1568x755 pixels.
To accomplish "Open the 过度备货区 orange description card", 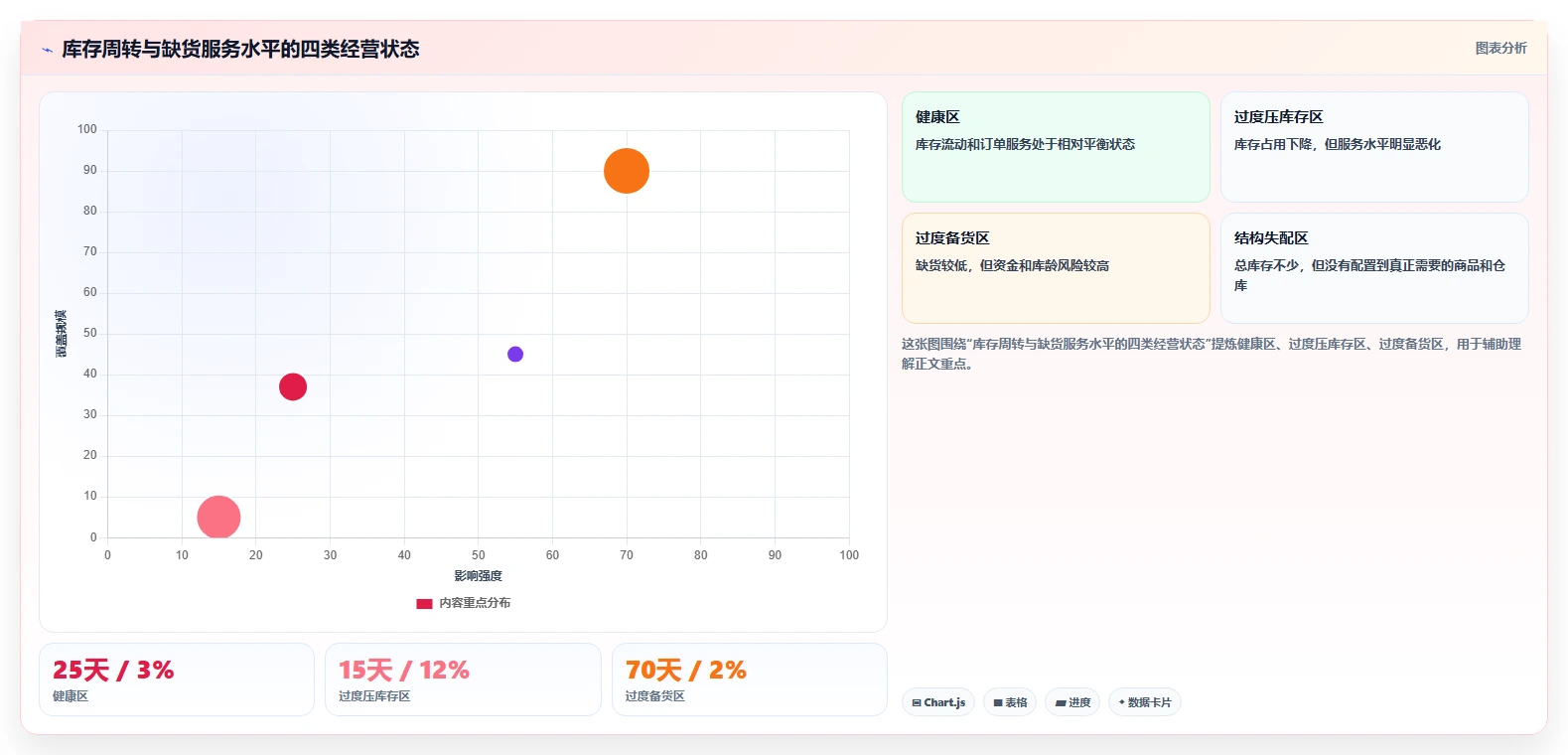I will coord(1056,268).
